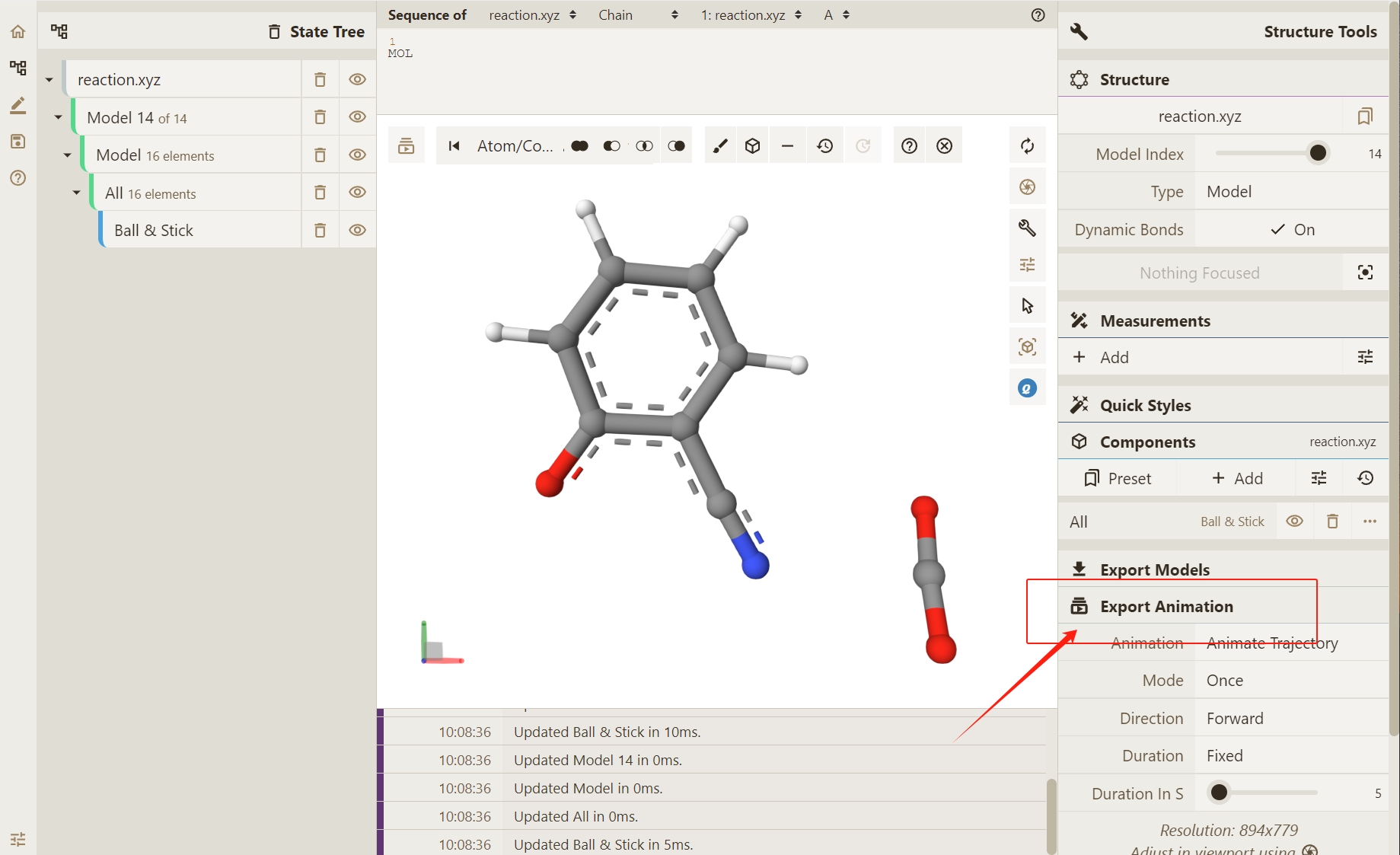Click the Home icon in left sidebar
Screen dimensions: 1400x855
coord(18,32)
